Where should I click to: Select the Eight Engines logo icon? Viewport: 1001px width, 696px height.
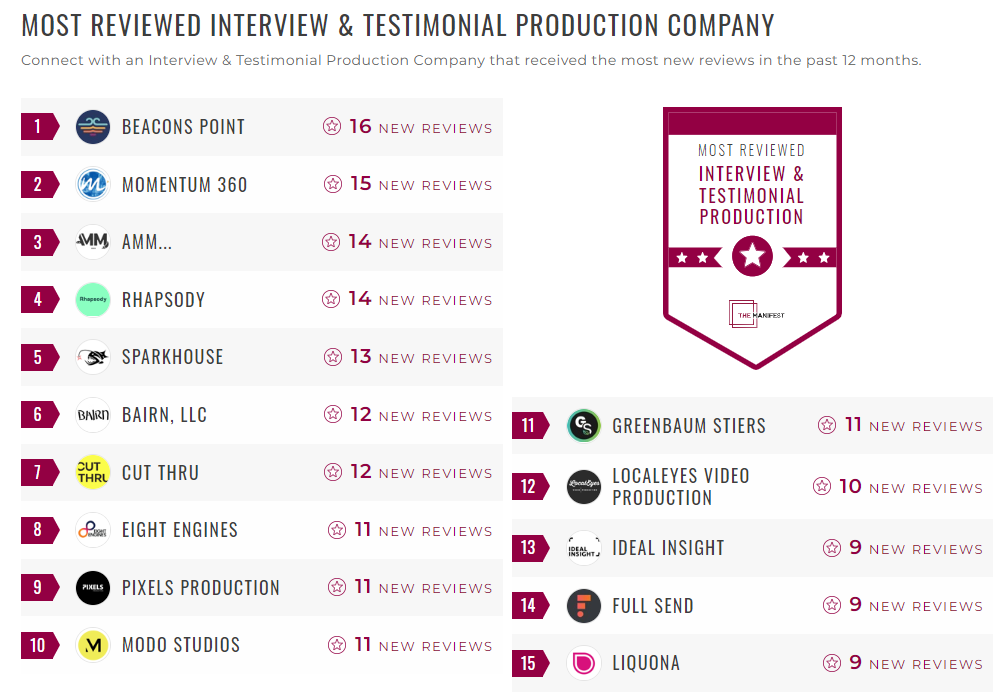coord(93,530)
